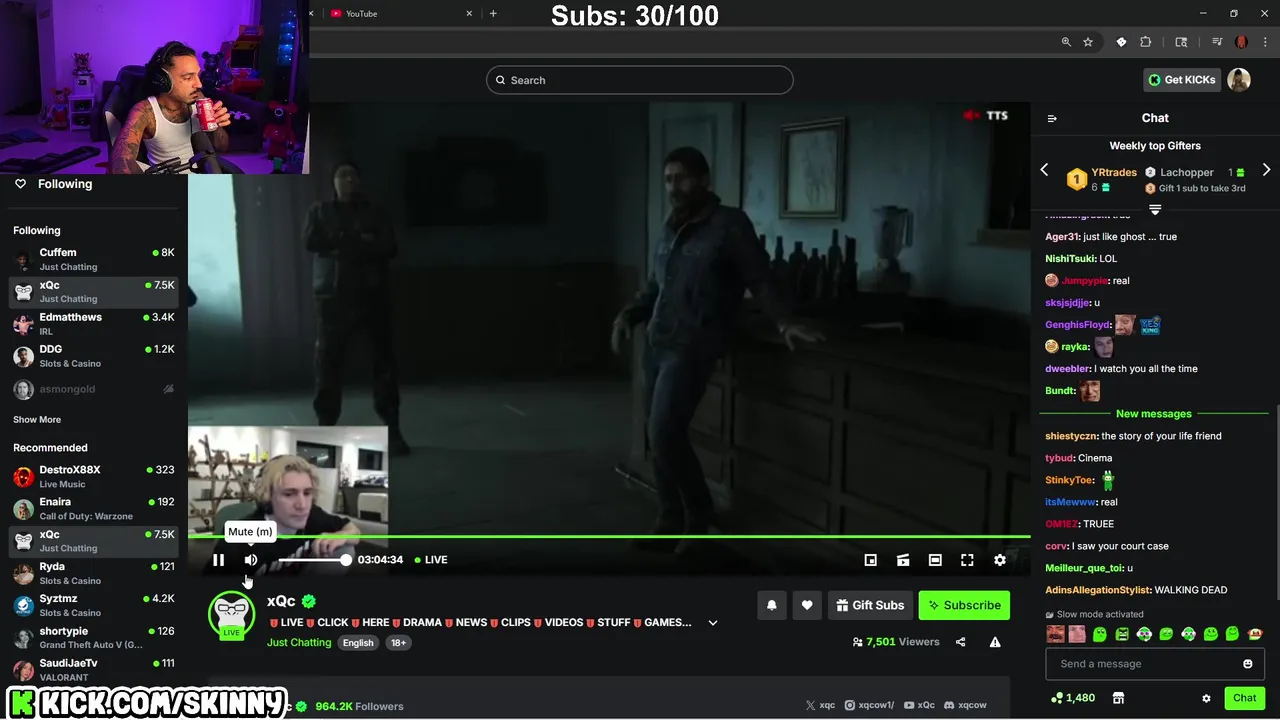Open shortypie Grand Theft Auto channel
Screen dimensions: 1280x720
click(94, 638)
